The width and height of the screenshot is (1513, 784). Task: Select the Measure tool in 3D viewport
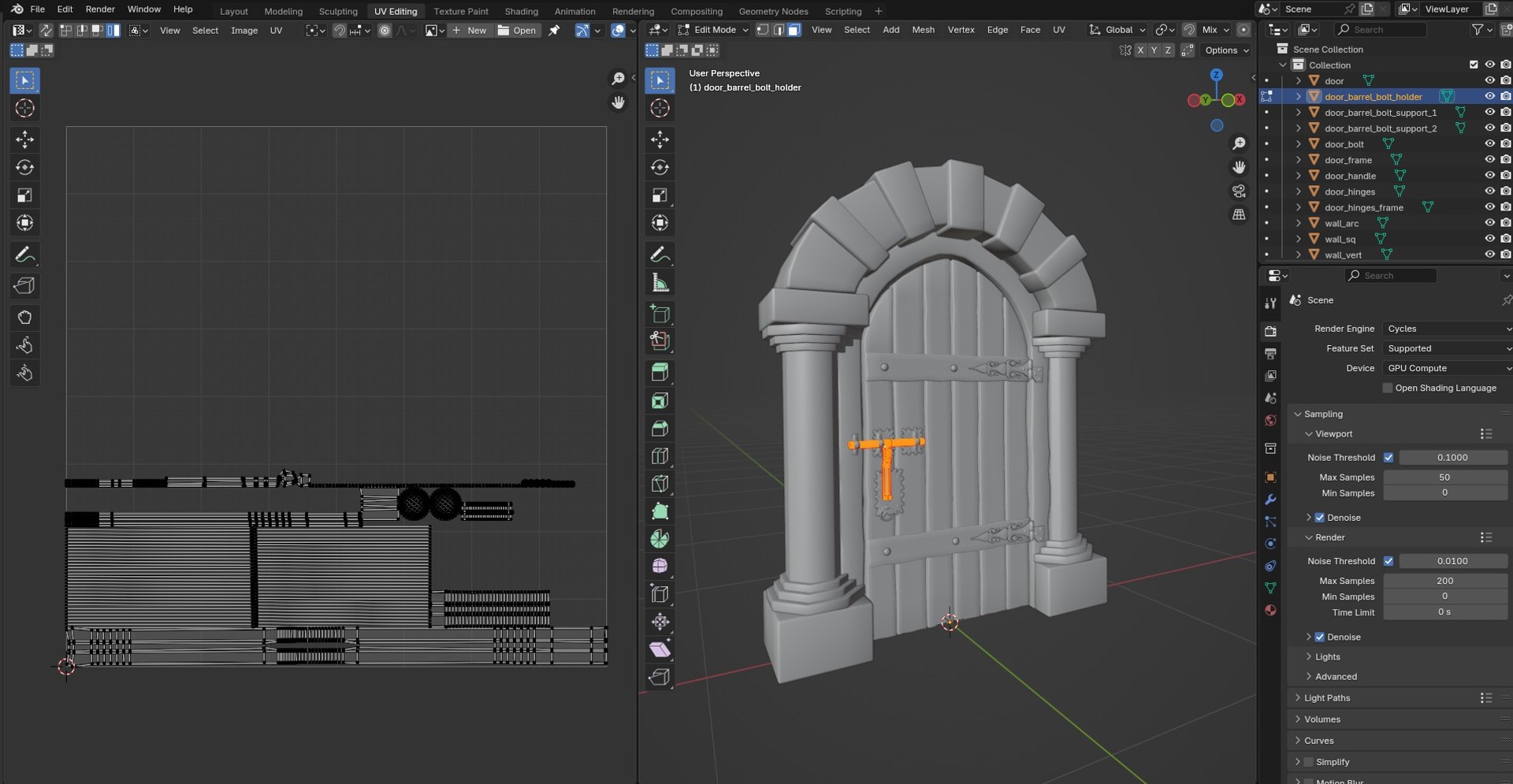[660, 282]
